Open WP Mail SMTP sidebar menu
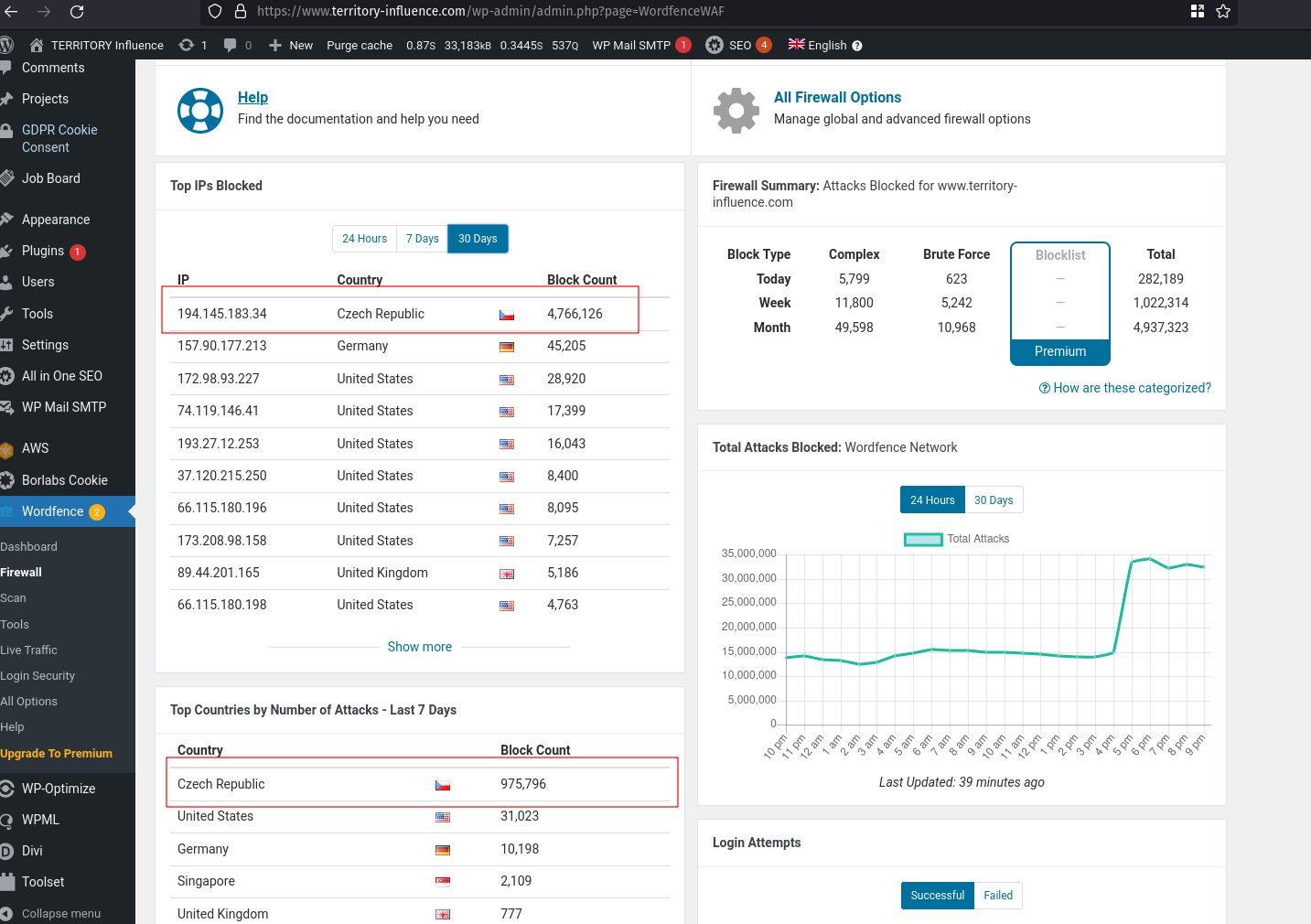1311x924 pixels. coord(64,407)
